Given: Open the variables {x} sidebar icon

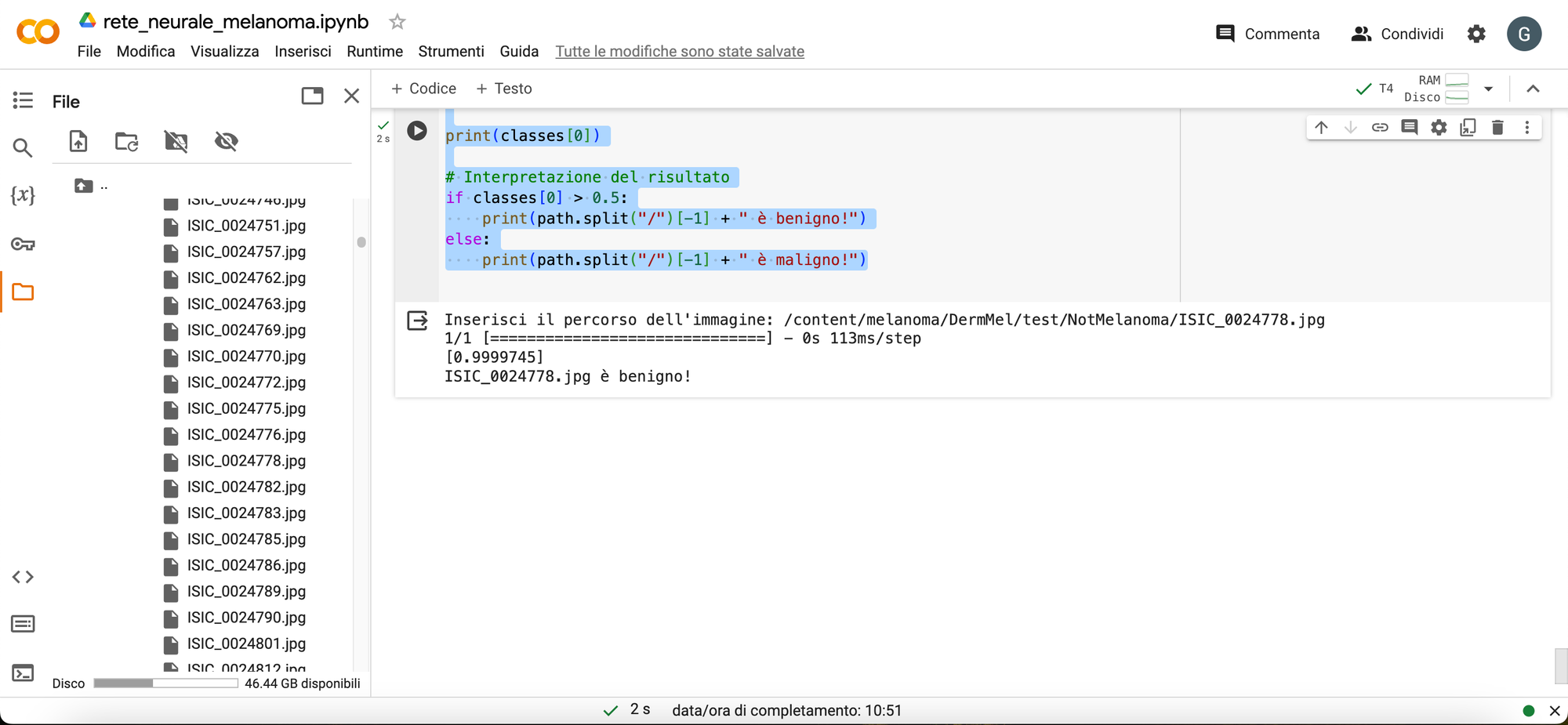Looking at the screenshot, I should click(x=23, y=195).
